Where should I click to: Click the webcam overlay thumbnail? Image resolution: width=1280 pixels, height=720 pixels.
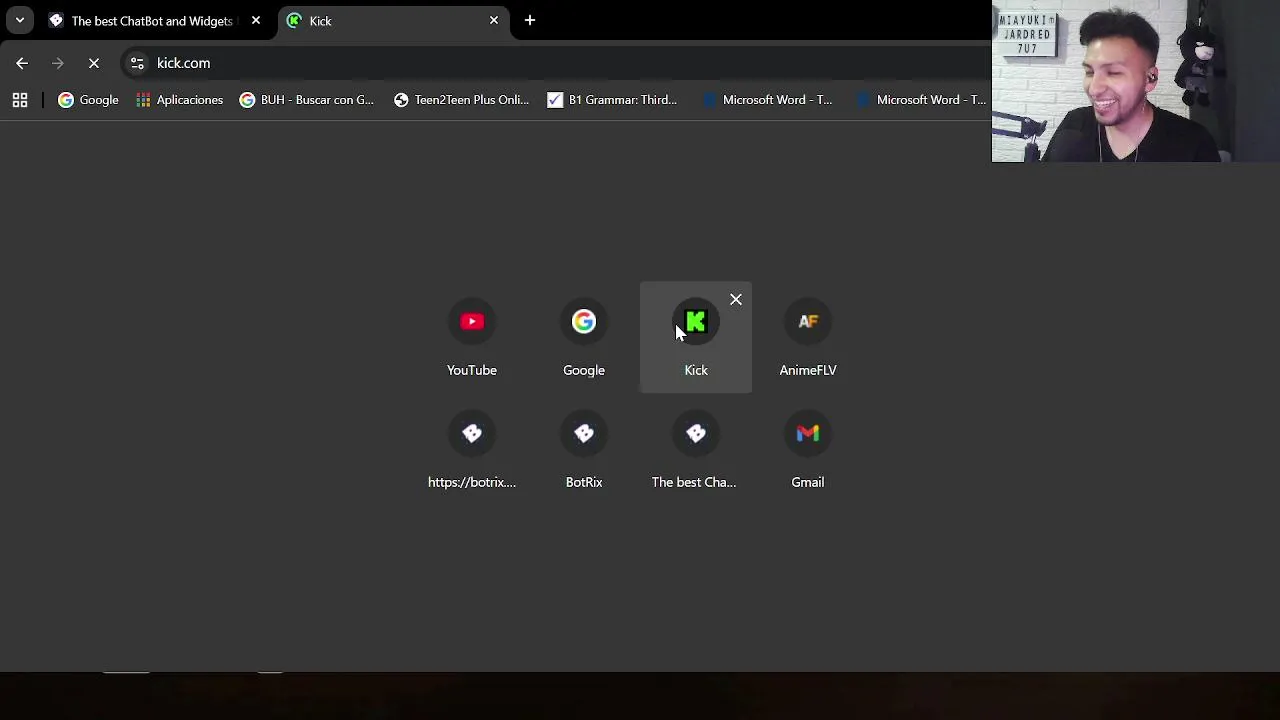(x=1135, y=81)
